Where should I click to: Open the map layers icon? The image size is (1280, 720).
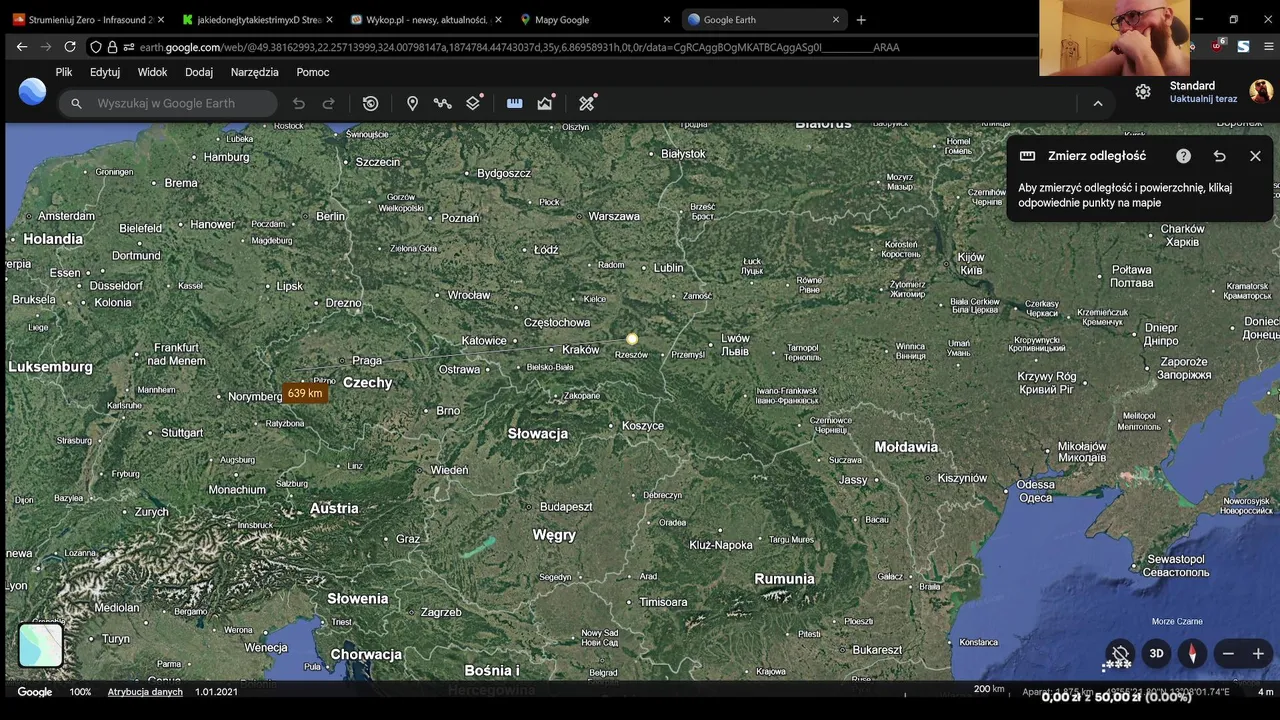[474, 103]
